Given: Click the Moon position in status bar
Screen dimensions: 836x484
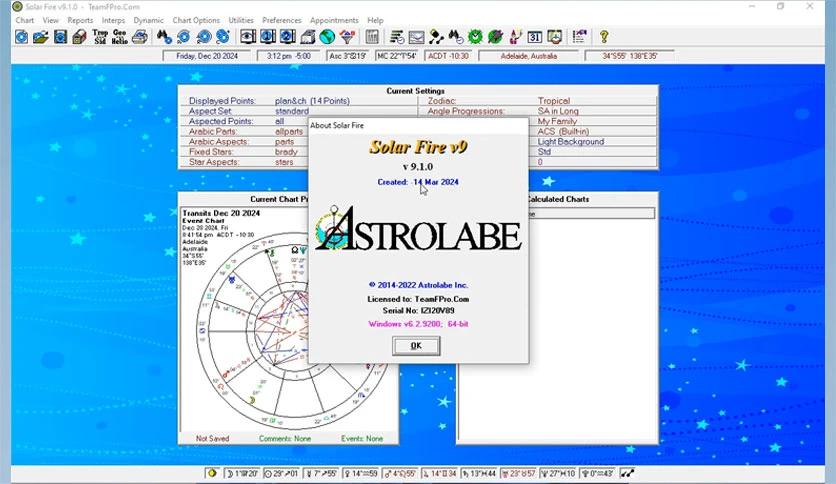Looking at the screenshot, I should 242,473.
